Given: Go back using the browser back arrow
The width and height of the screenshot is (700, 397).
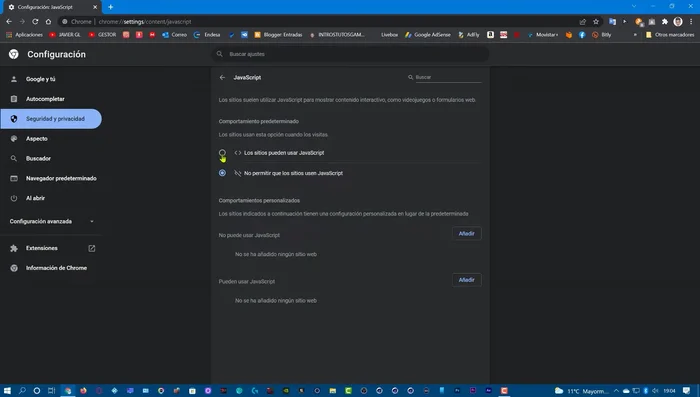Looking at the screenshot, I should (9, 21).
